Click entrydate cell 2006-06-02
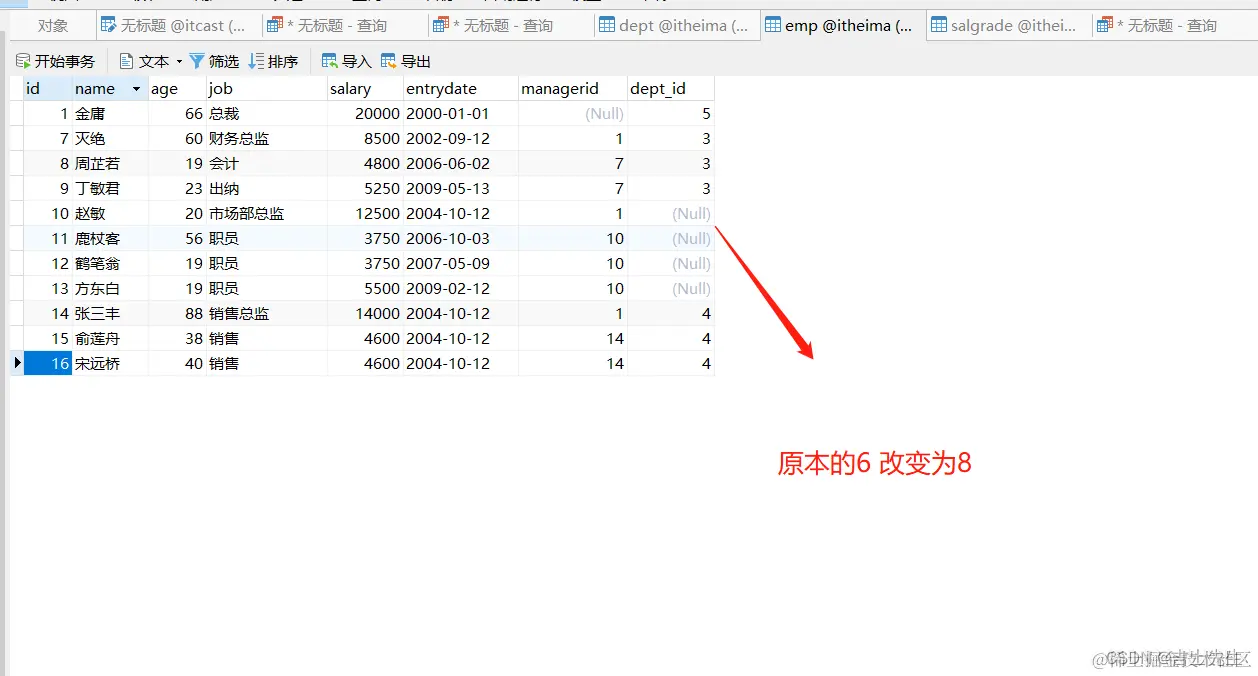This screenshot has height=676, width=1258. pos(461,164)
